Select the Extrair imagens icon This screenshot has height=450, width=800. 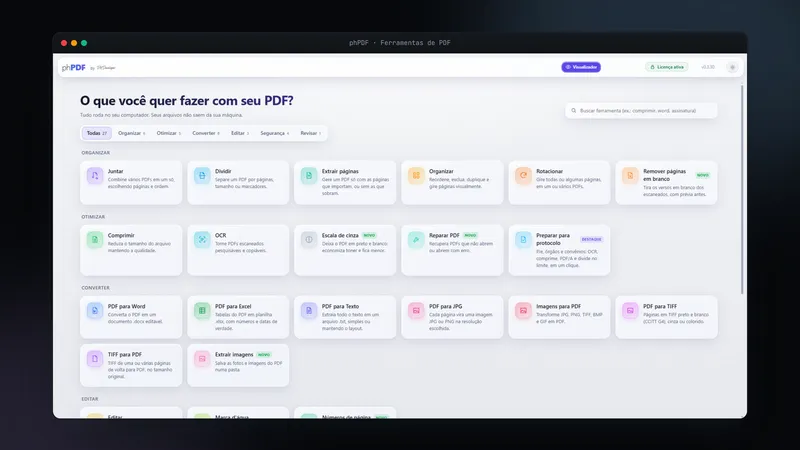[x=202, y=358]
